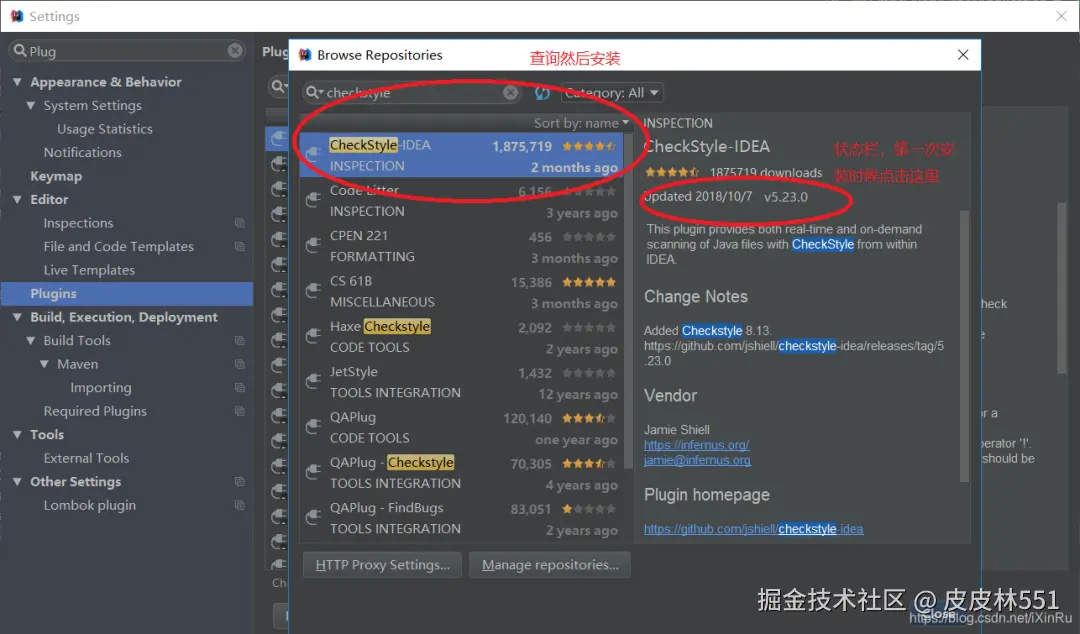Click the Manage repositories button
Viewport: 1080px width, 634px height.
tap(549, 564)
